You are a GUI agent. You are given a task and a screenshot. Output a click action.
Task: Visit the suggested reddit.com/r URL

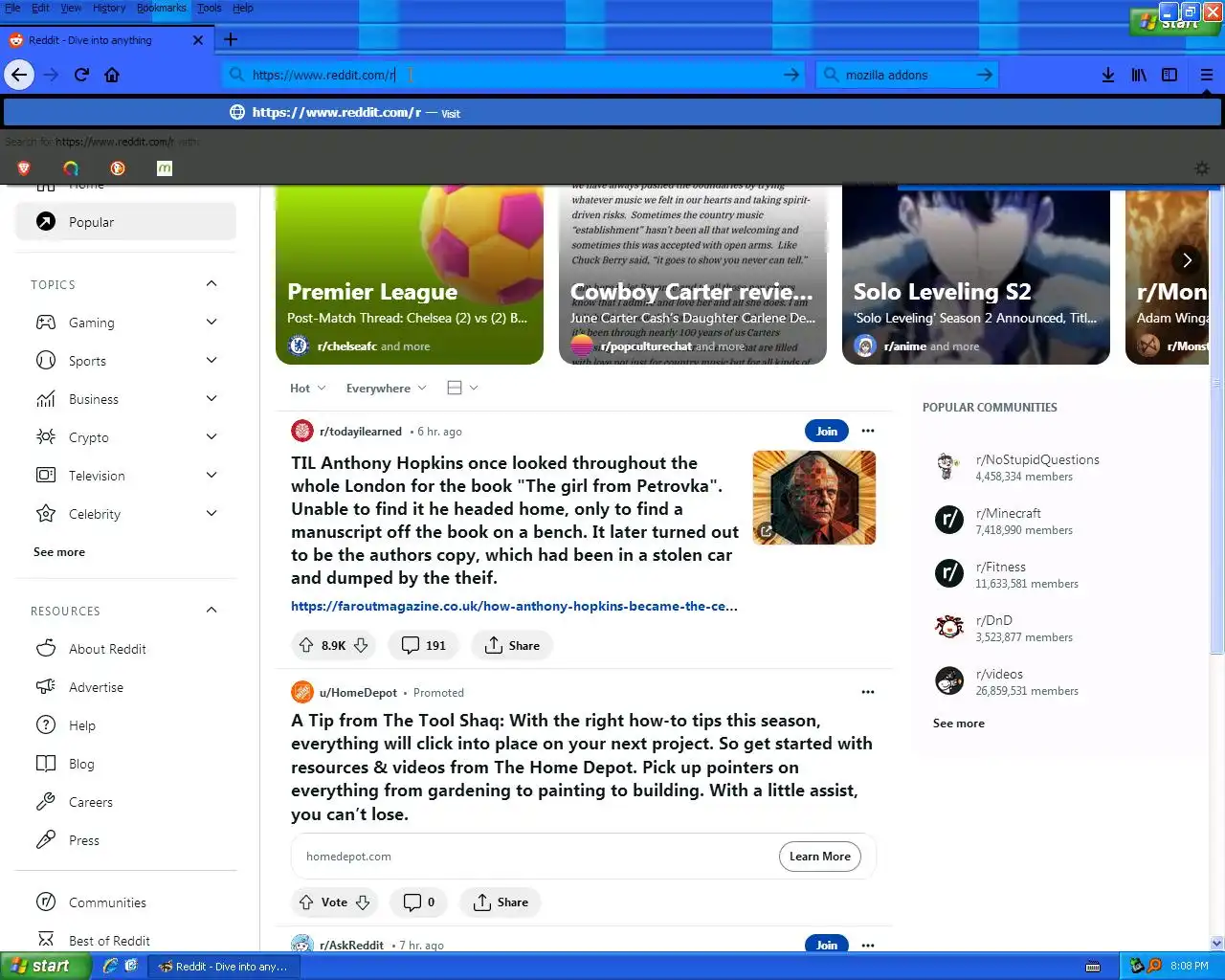coord(612,112)
